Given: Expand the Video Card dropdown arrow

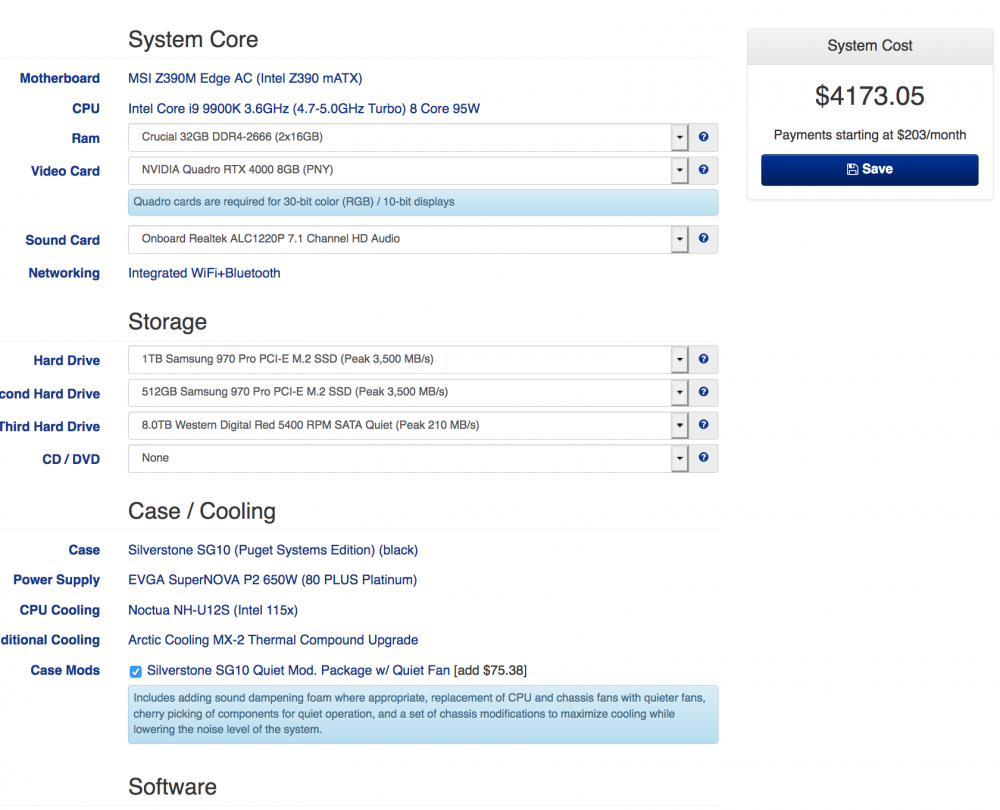Looking at the screenshot, I should 680,170.
